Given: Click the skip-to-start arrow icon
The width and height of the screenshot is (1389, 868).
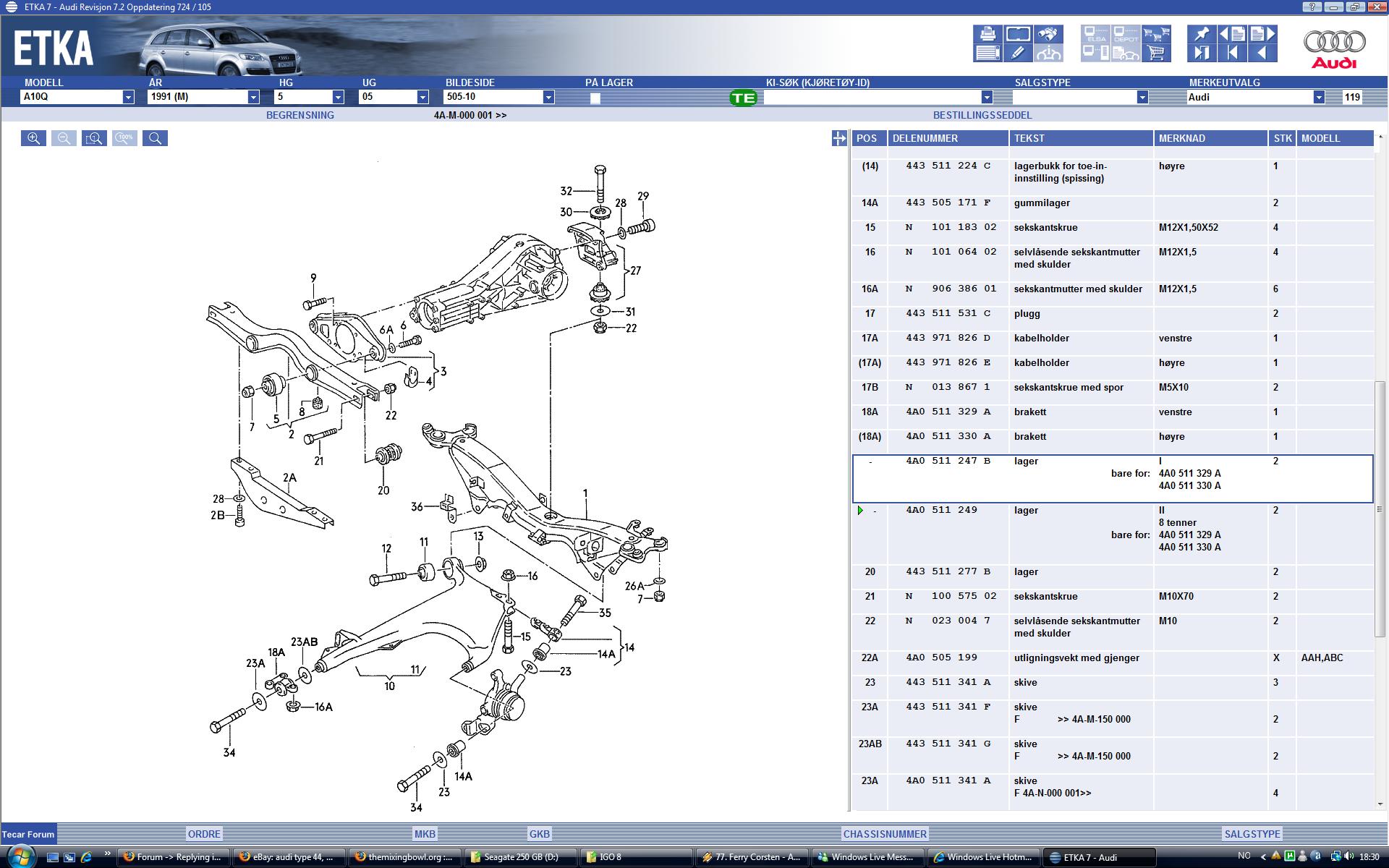Looking at the screenshot, I should 1232,53.
